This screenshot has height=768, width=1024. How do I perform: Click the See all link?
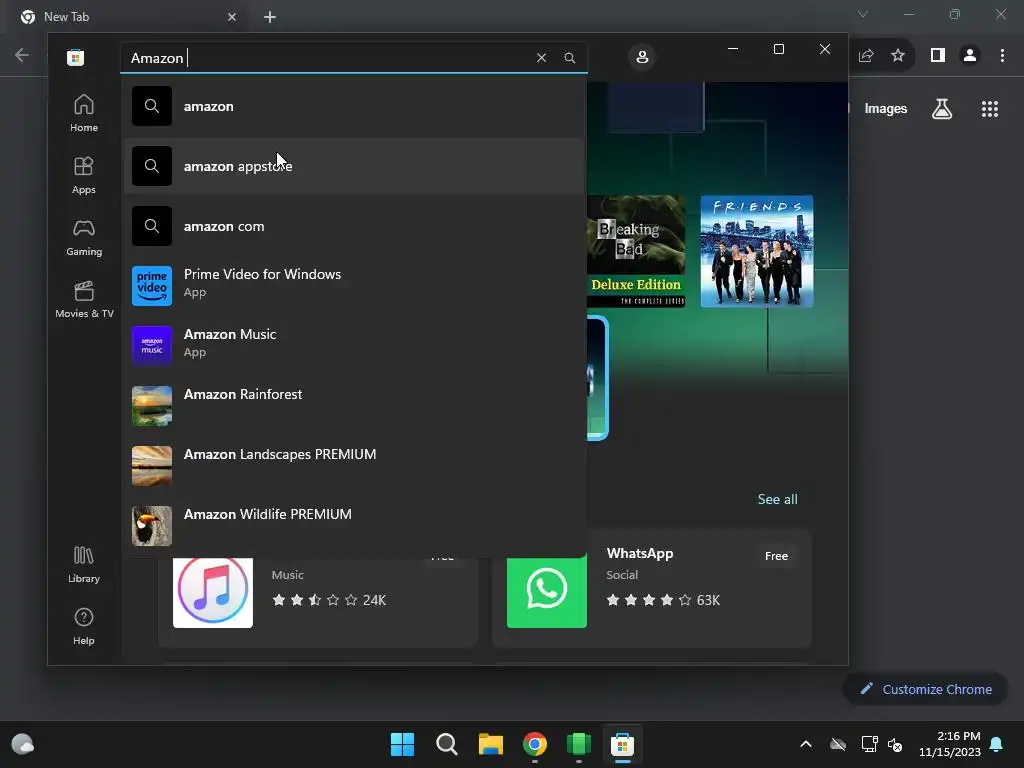point(777,499)
